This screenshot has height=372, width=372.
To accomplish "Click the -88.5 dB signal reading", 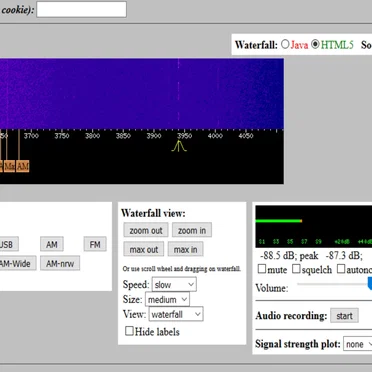I will point(278,256).
